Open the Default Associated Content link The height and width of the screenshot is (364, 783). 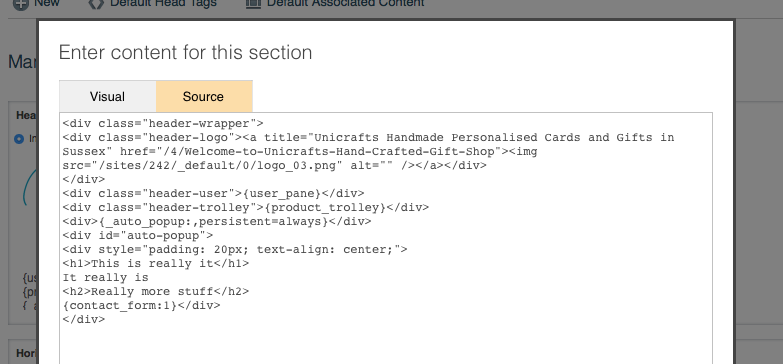point(346,3)
